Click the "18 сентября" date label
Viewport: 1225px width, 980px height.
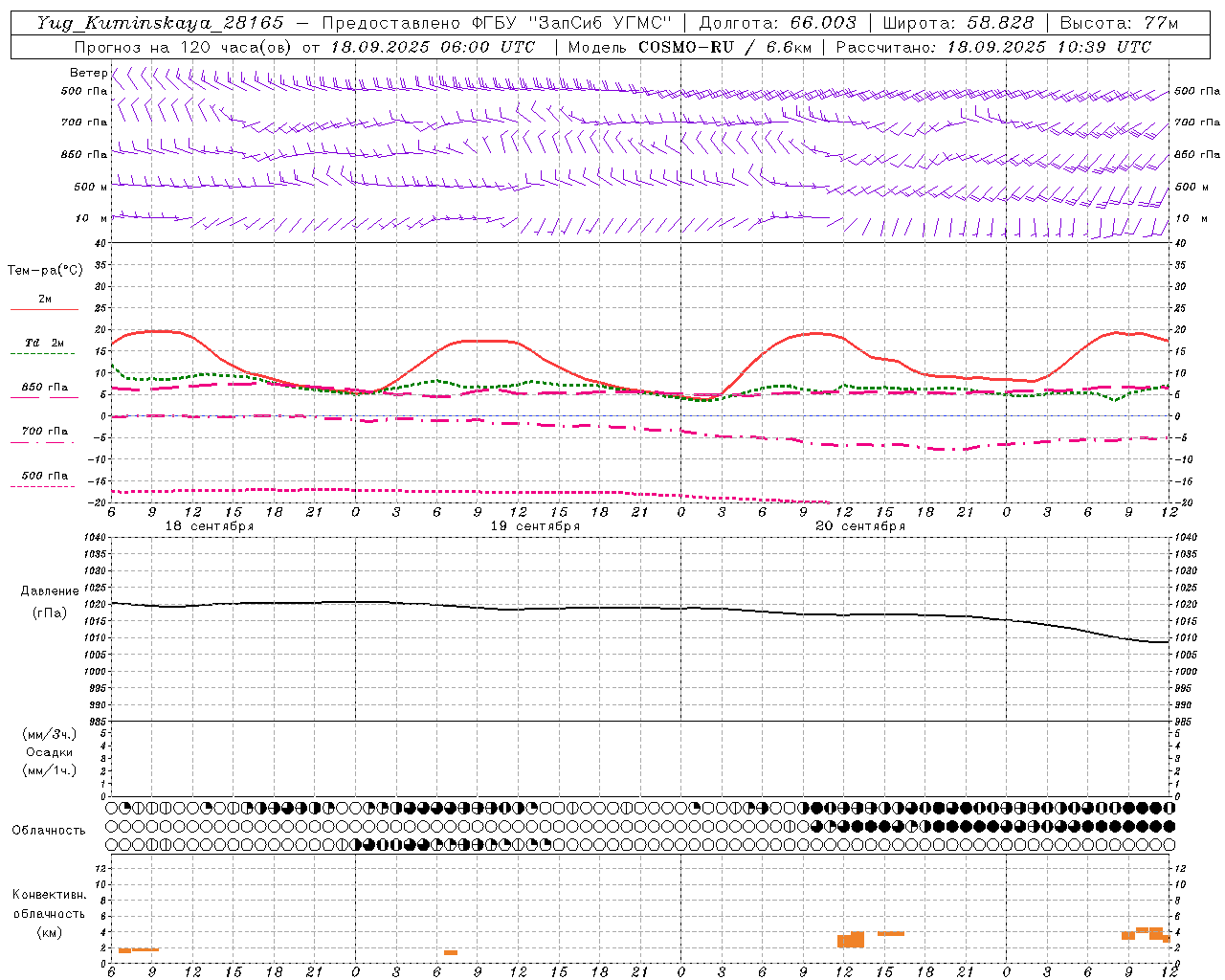210,526
